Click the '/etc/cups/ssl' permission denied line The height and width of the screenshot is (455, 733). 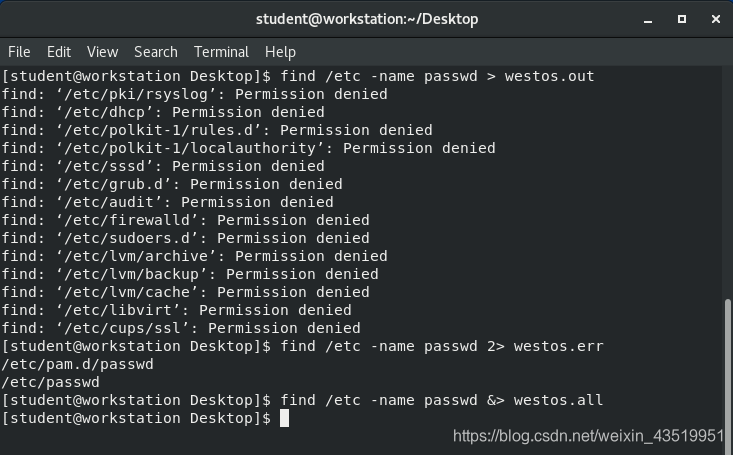coord(181,328)
